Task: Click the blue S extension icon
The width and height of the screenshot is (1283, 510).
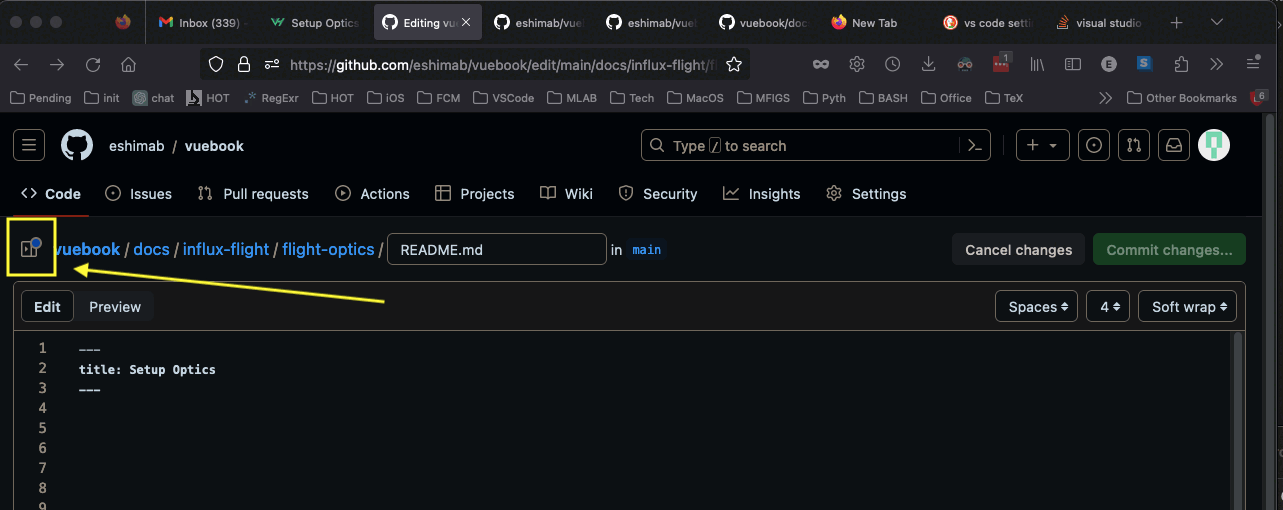Action: click(1145, 64)
